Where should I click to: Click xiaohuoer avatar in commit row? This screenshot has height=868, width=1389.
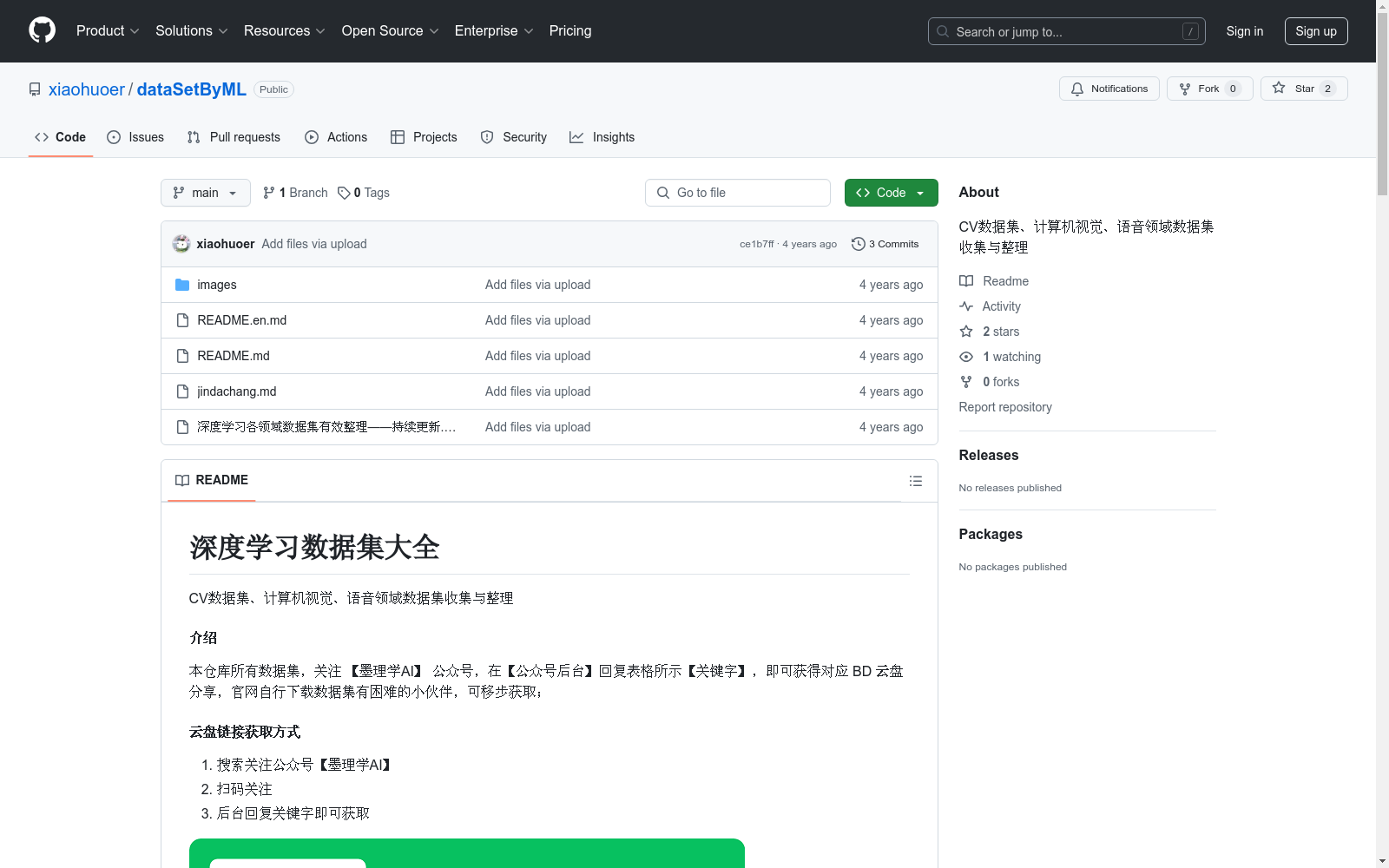[x=181, y=244]
